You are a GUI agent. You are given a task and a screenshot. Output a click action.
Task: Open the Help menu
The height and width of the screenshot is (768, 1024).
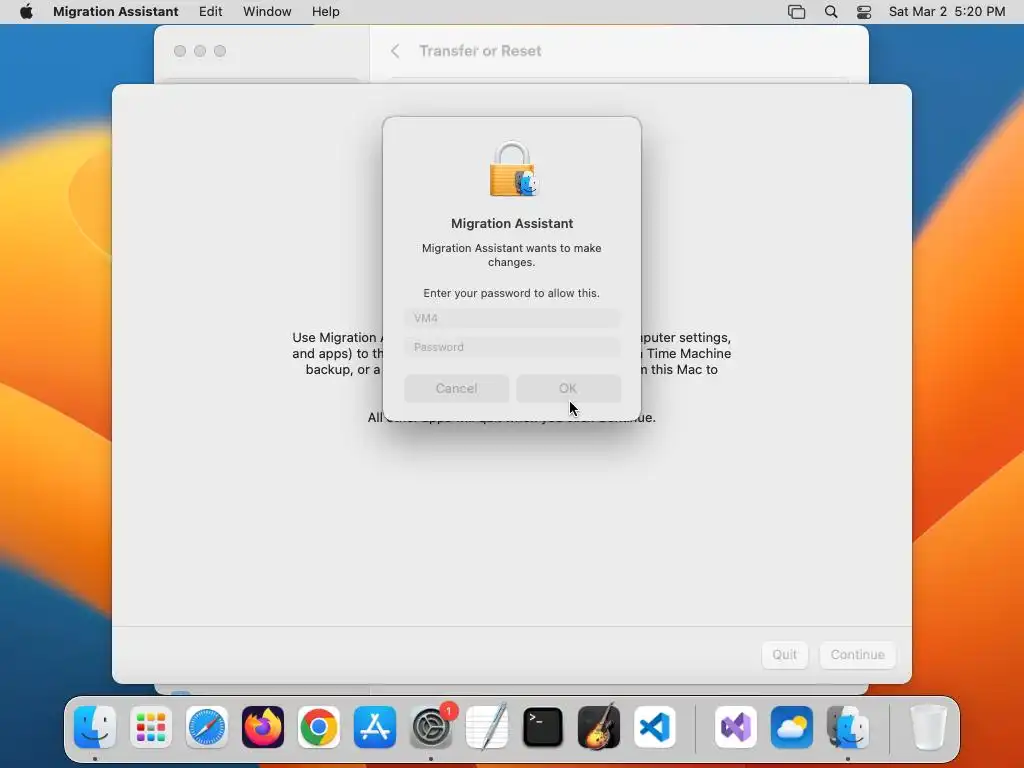click(325, 12)
